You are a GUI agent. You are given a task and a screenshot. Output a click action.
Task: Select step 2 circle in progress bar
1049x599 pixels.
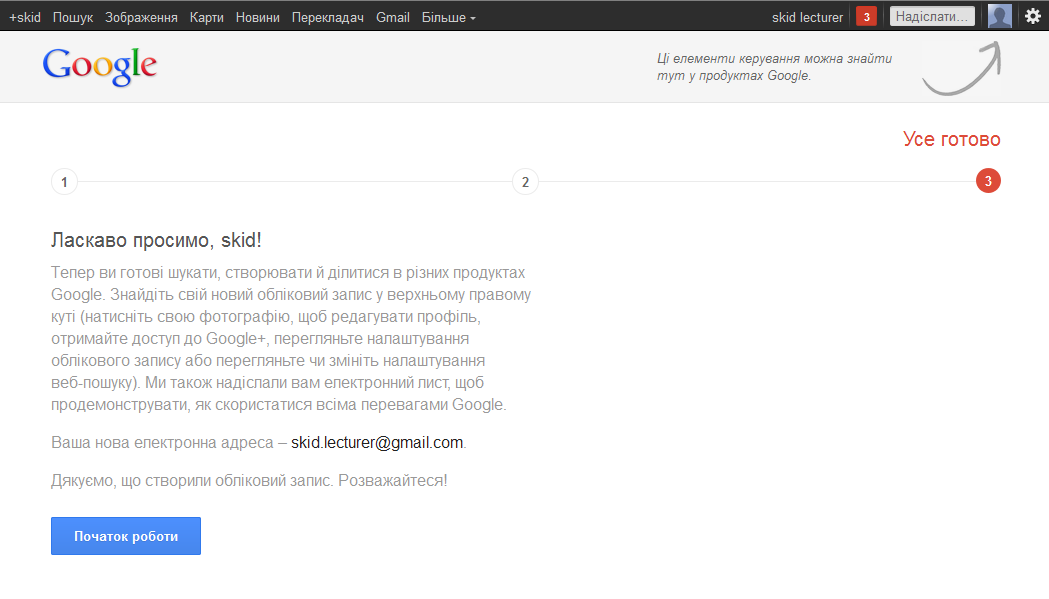coord(525,181)
